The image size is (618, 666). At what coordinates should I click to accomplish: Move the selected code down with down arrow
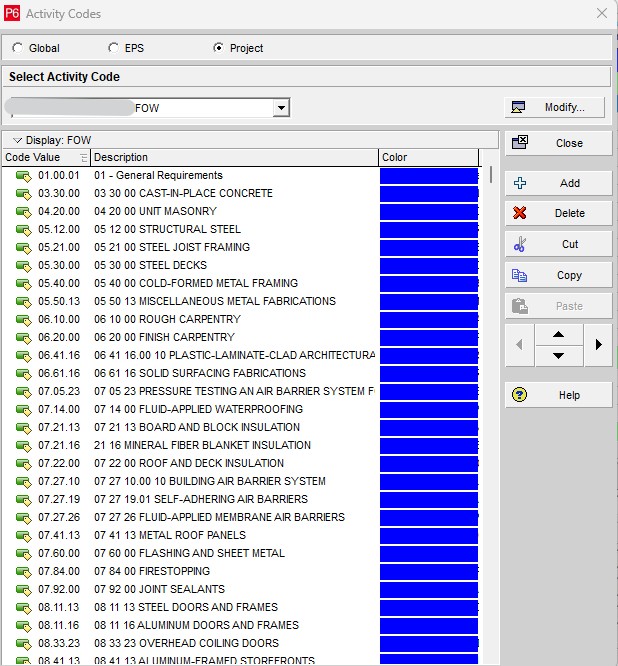point(558,356)
